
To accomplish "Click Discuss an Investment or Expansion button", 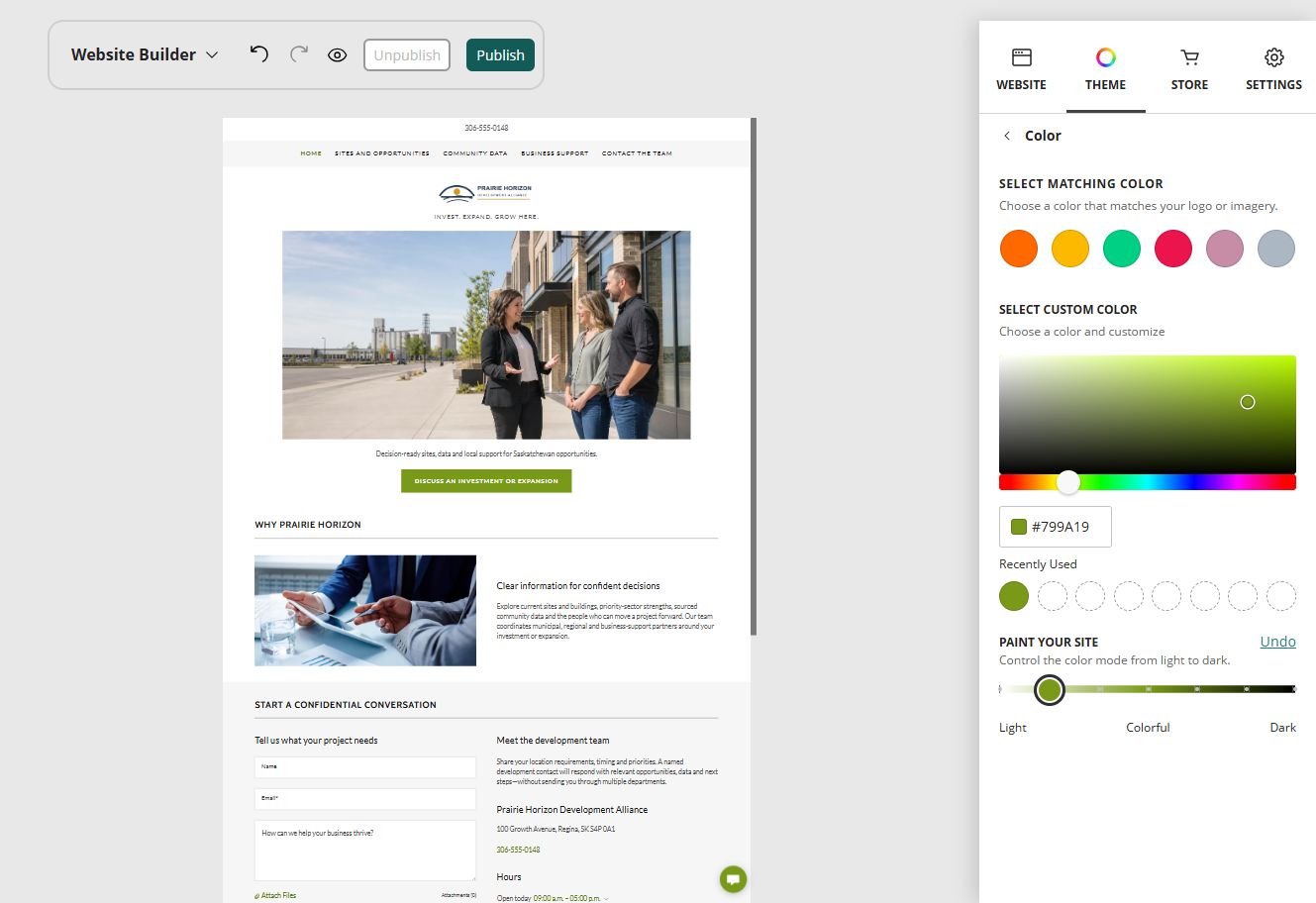I will [x=486, y=481].
